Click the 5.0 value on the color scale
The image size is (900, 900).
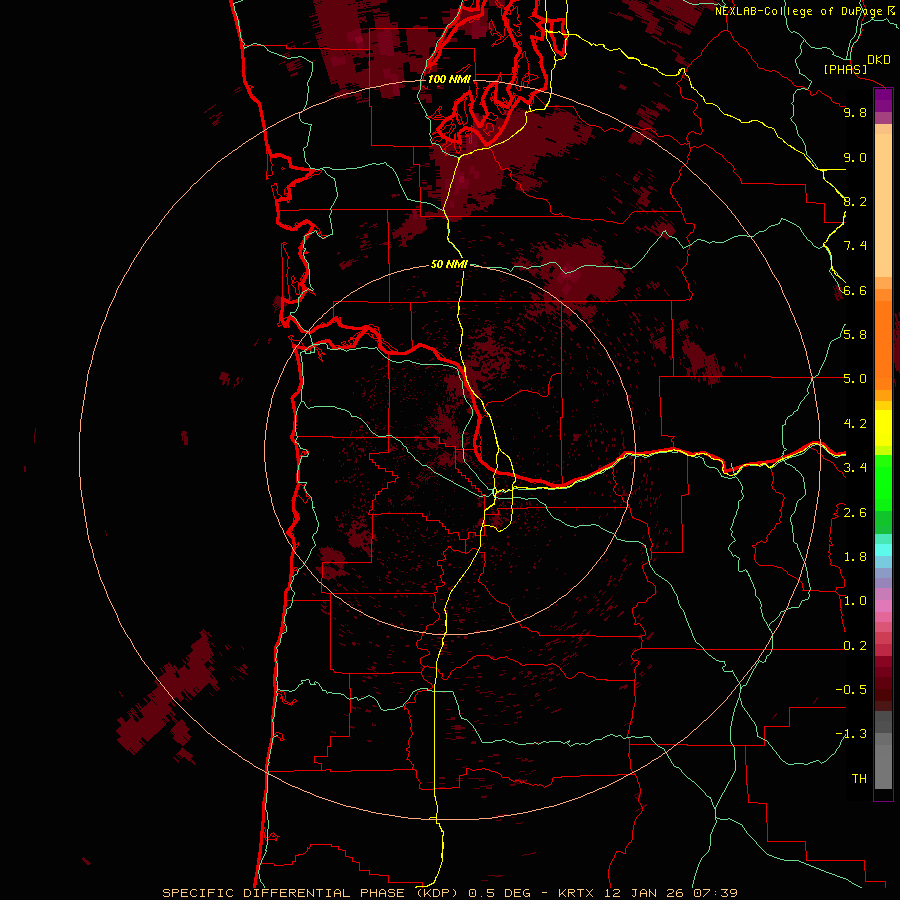coord(855,379)
